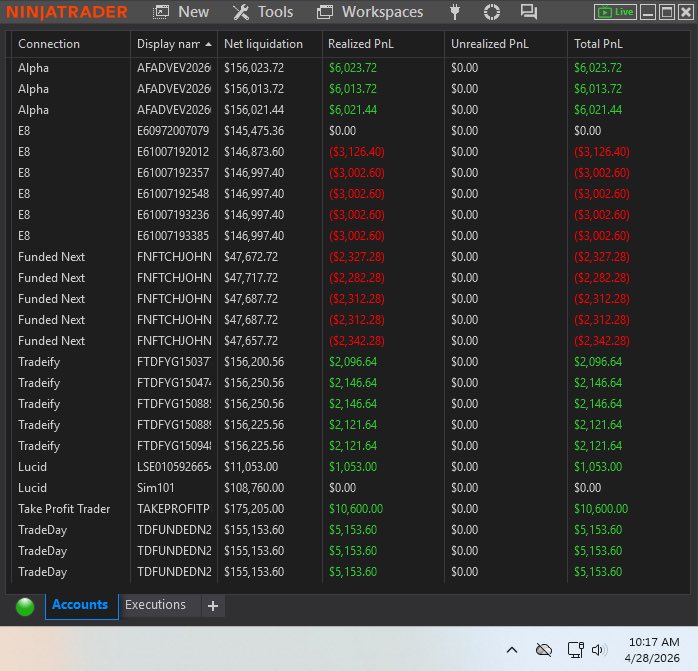This screenshot has height=671, width=698.
Task: Toggle Display name sort arrow
Action: (x=208, y=45)
